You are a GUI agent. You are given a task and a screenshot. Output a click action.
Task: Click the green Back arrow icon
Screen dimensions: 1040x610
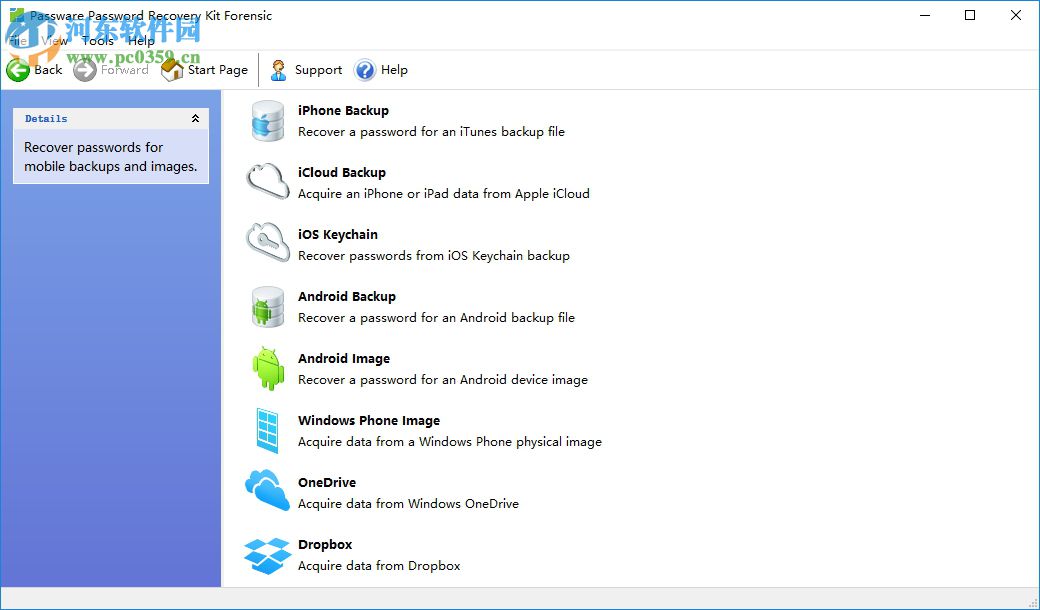tap(17, 70)
